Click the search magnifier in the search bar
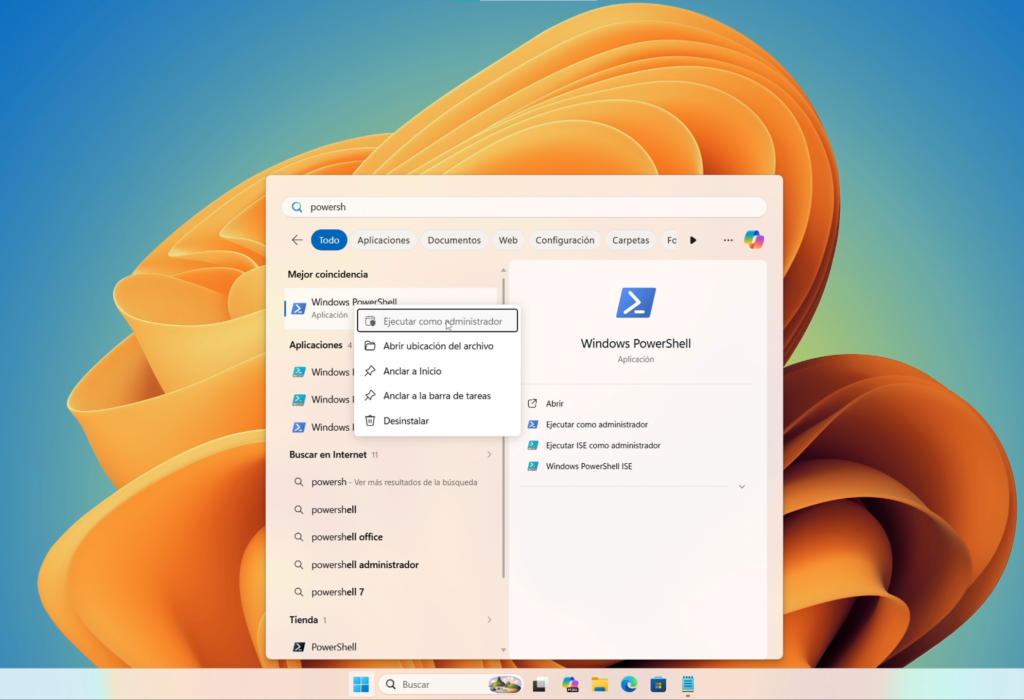This screenshot has height=700, width=1024. tap(297, 206)
